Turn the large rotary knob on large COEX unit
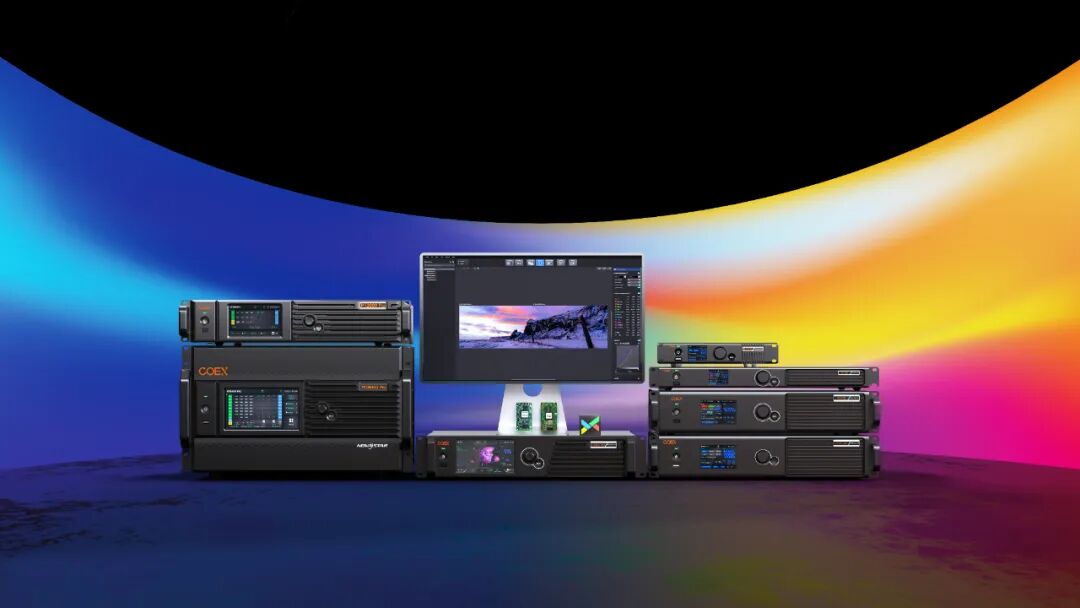 (x=323, y=409)
